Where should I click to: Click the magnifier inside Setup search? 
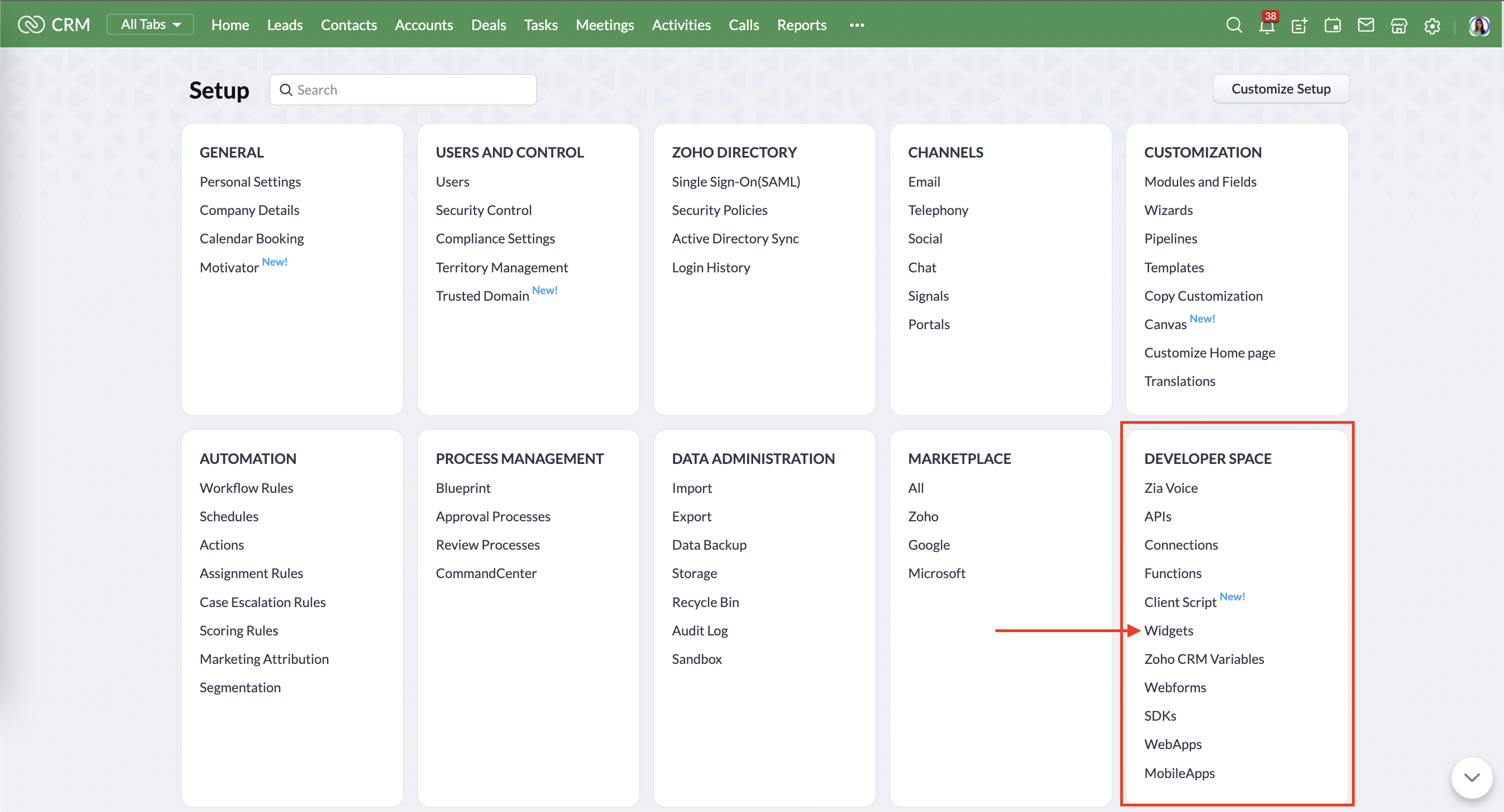click(286, 90)
